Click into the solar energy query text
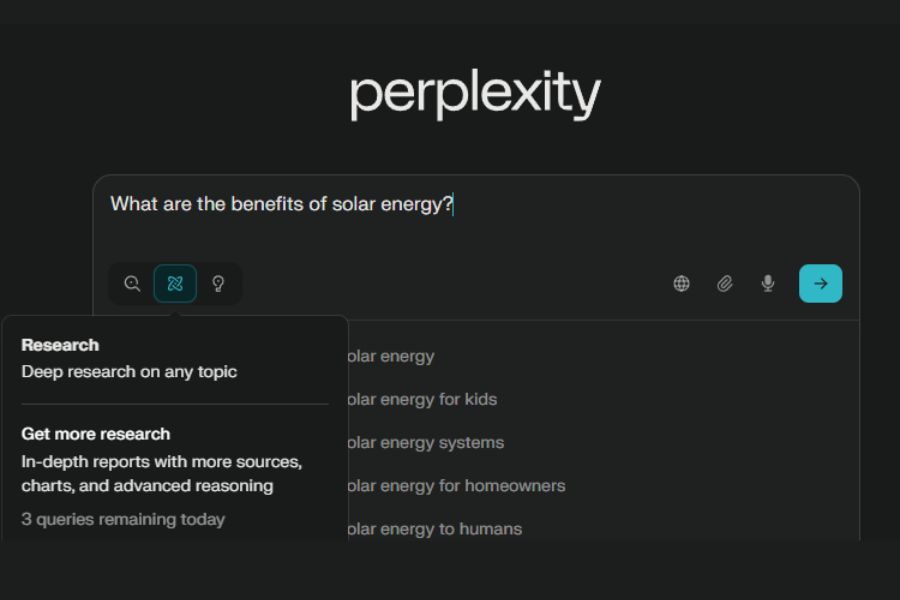 [x=281, y=204]
